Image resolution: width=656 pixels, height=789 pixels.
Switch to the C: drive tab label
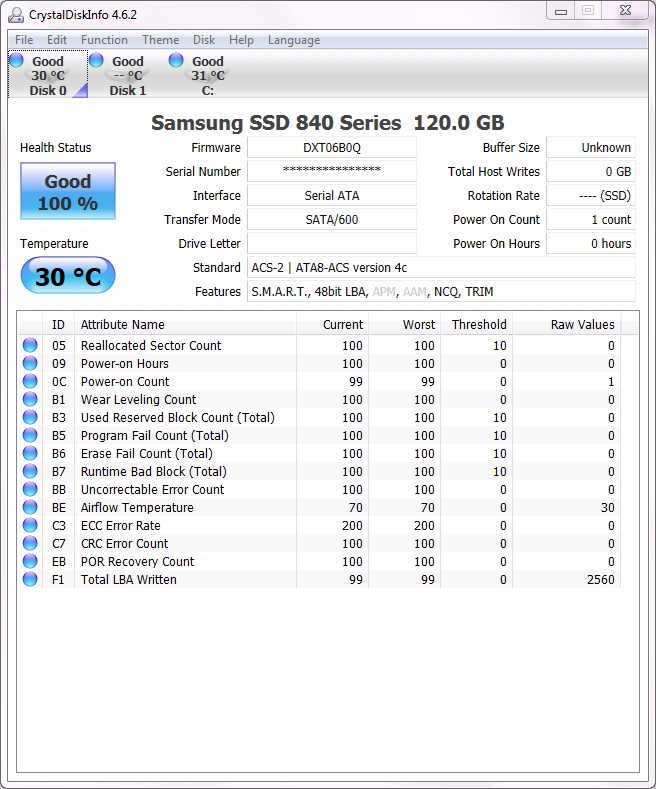point(208,91)
